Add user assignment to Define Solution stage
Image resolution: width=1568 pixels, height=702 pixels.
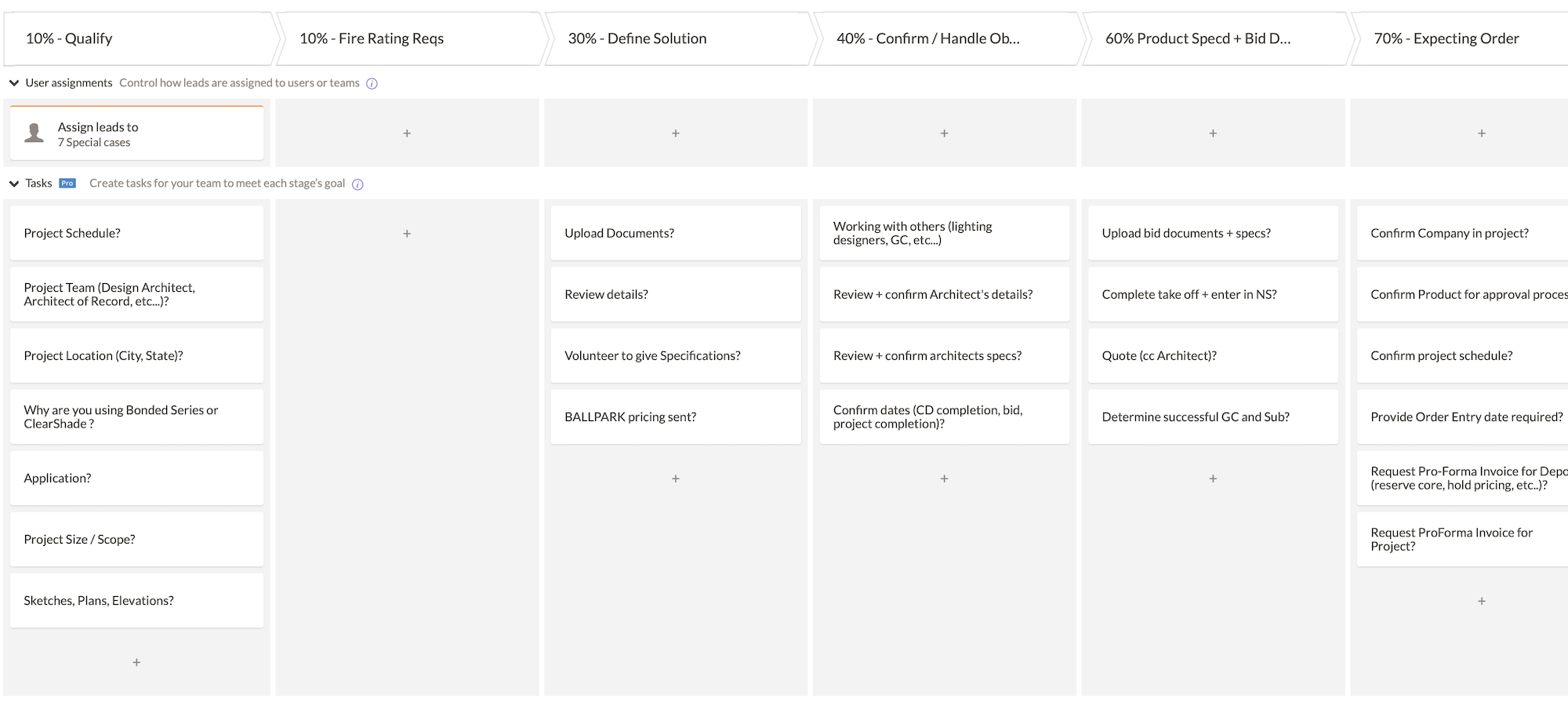click(x=676, y=133)
